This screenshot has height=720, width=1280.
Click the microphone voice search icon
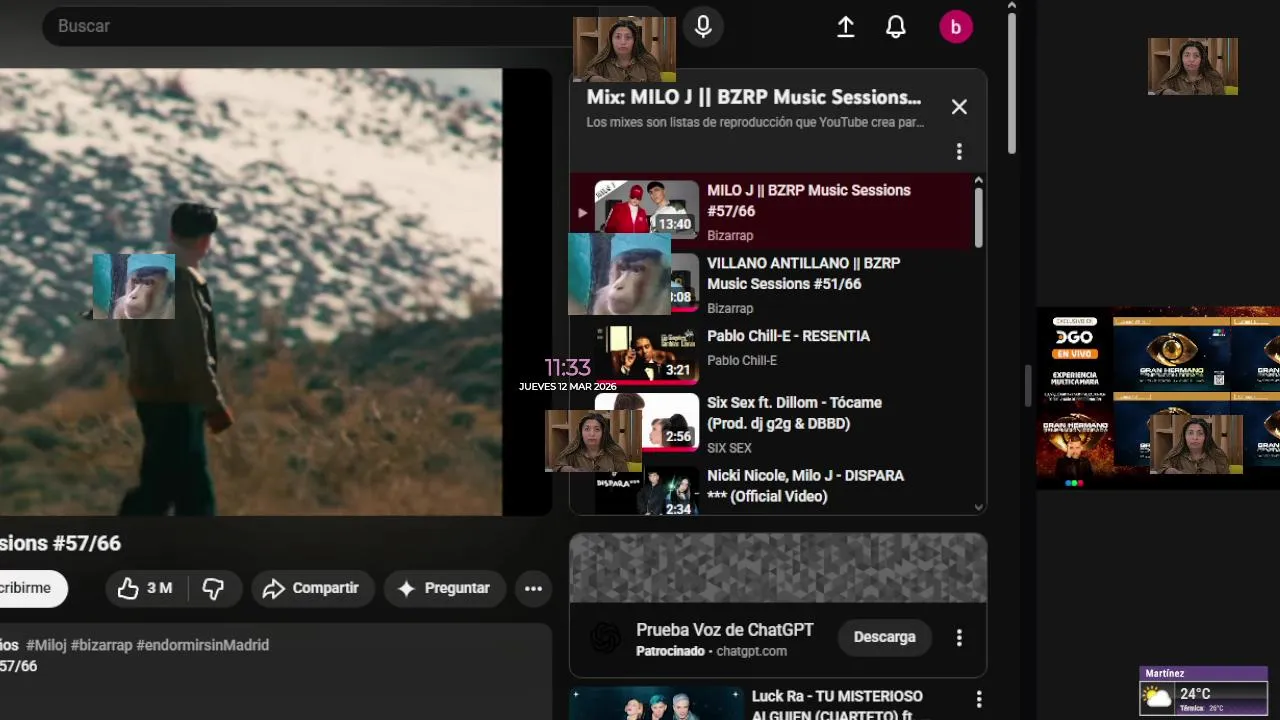[703, 27]
